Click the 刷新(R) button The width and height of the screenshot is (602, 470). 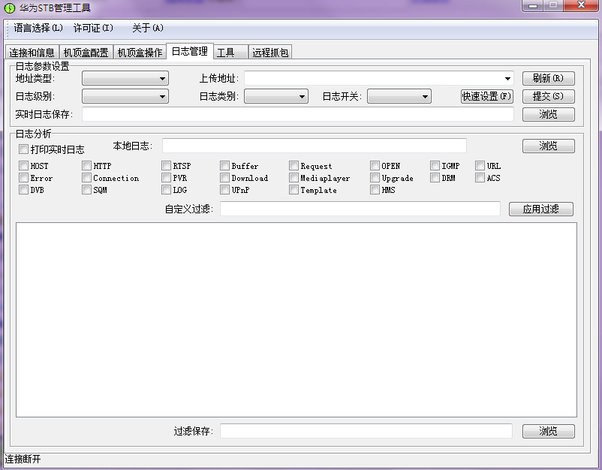click(548, 79)
